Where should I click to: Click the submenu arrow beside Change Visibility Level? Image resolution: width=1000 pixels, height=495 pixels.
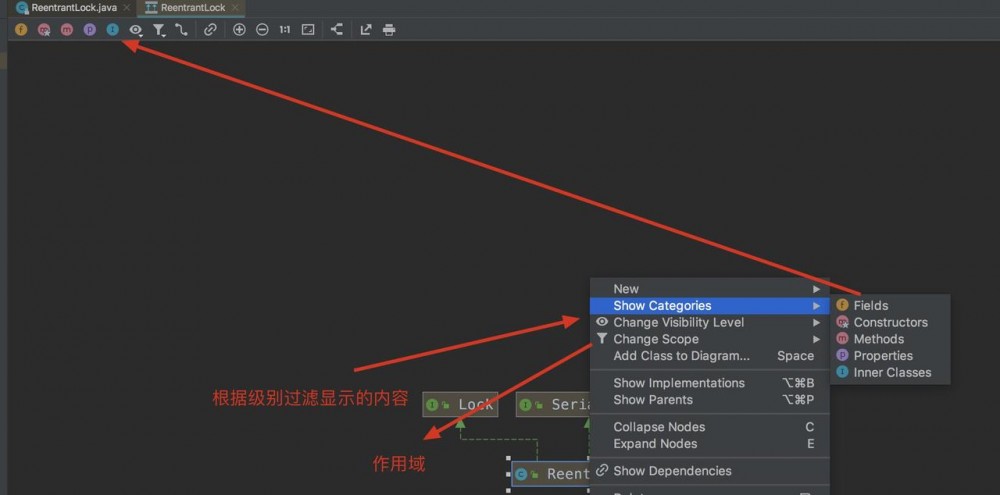(816, 322)
